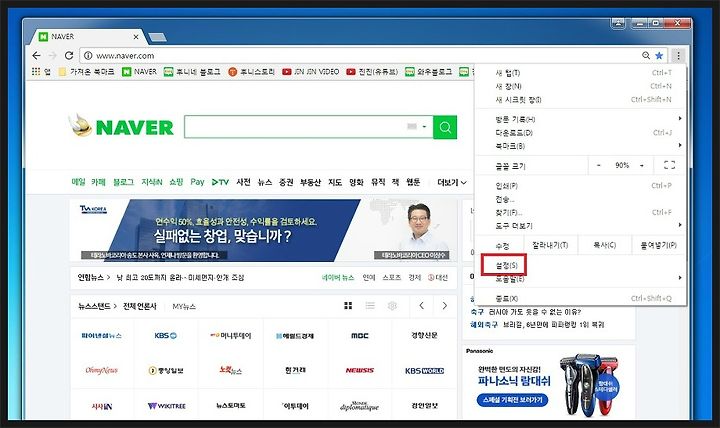Open the 연합뉴스 headline link
The height and width of the screenshot is (428, 720).
tap(180, 277)
